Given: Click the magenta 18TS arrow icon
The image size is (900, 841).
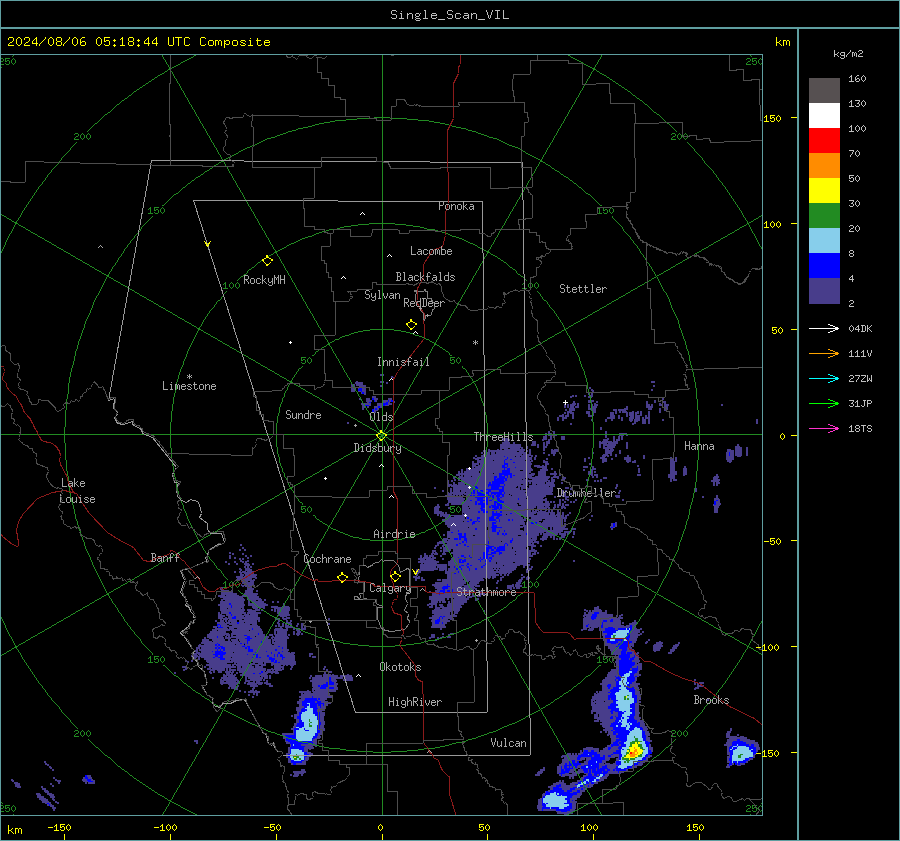Looking at the screenshot, I should 824,428.
